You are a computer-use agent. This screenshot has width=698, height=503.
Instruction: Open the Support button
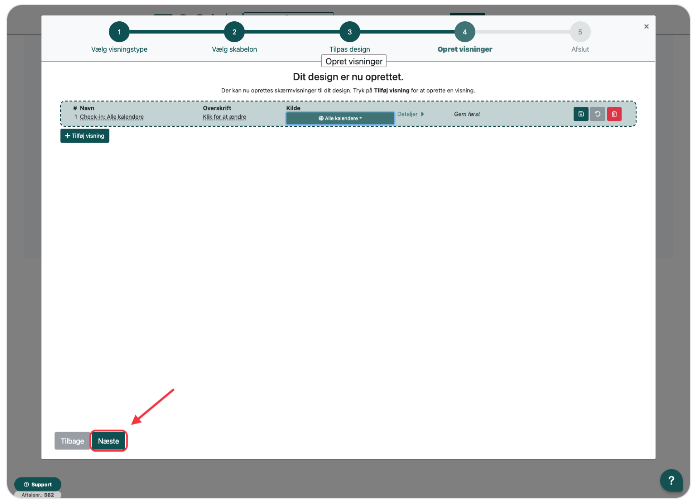click(37, 484)
